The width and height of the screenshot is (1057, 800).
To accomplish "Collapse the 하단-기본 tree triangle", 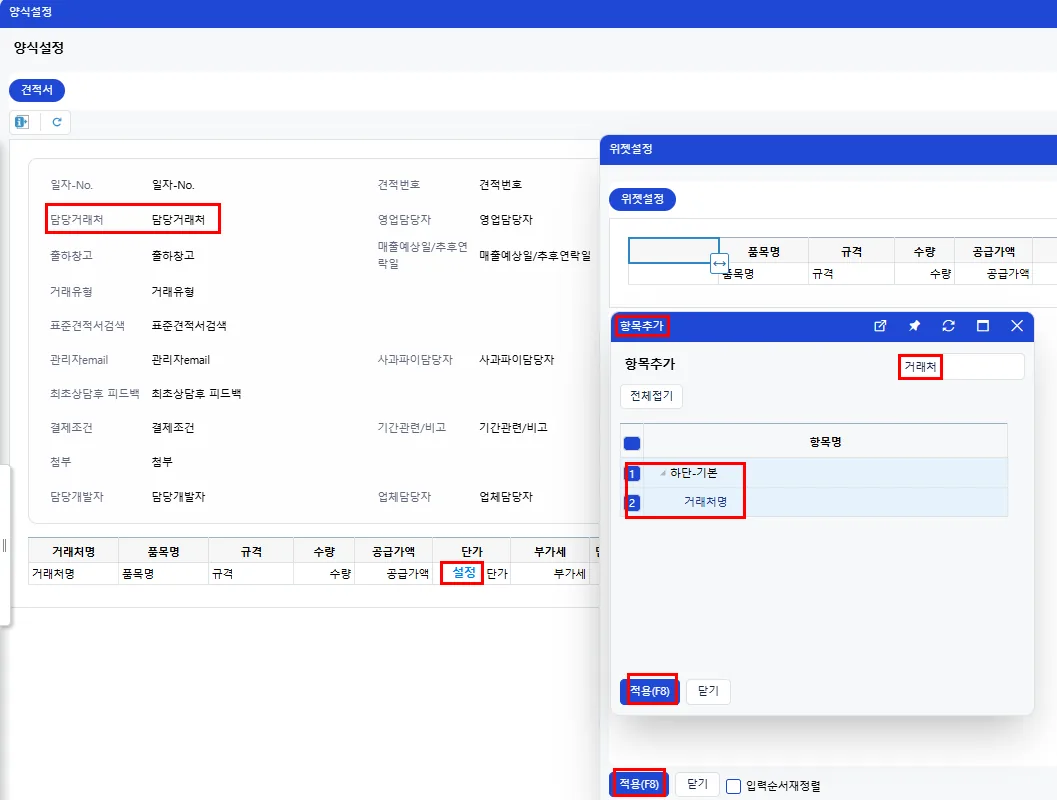I will (663, 473).
